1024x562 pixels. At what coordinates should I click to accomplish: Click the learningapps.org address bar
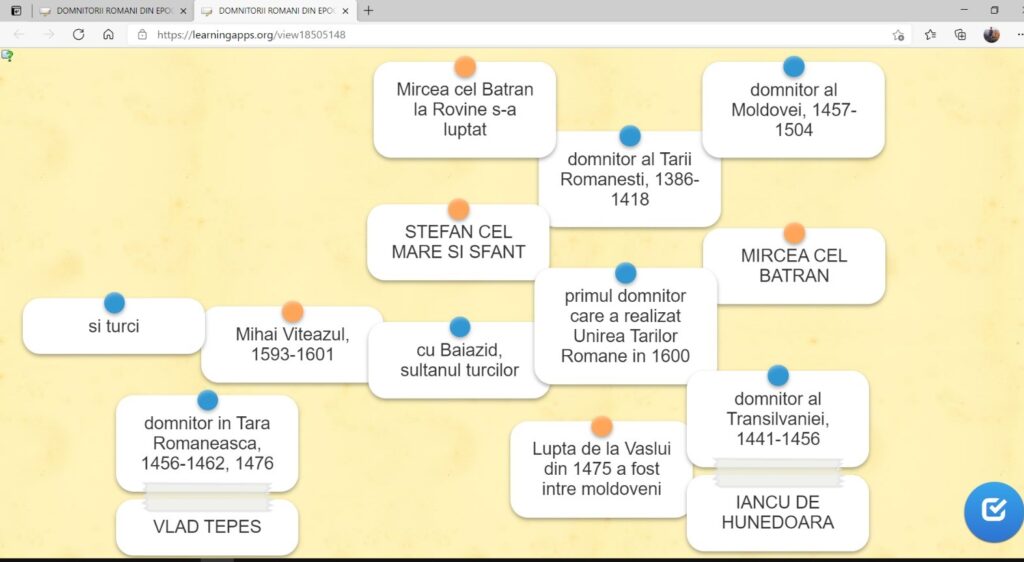coord(500,34)
